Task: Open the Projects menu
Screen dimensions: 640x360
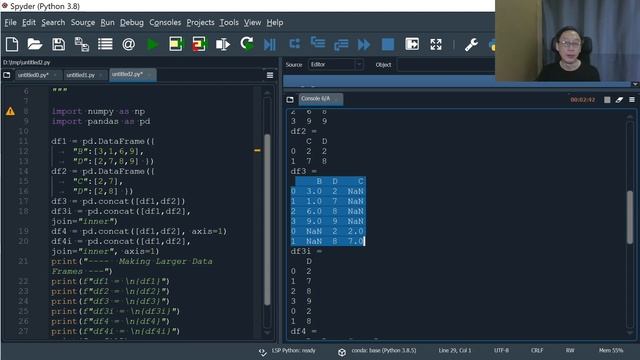Action: pos(200,22)
